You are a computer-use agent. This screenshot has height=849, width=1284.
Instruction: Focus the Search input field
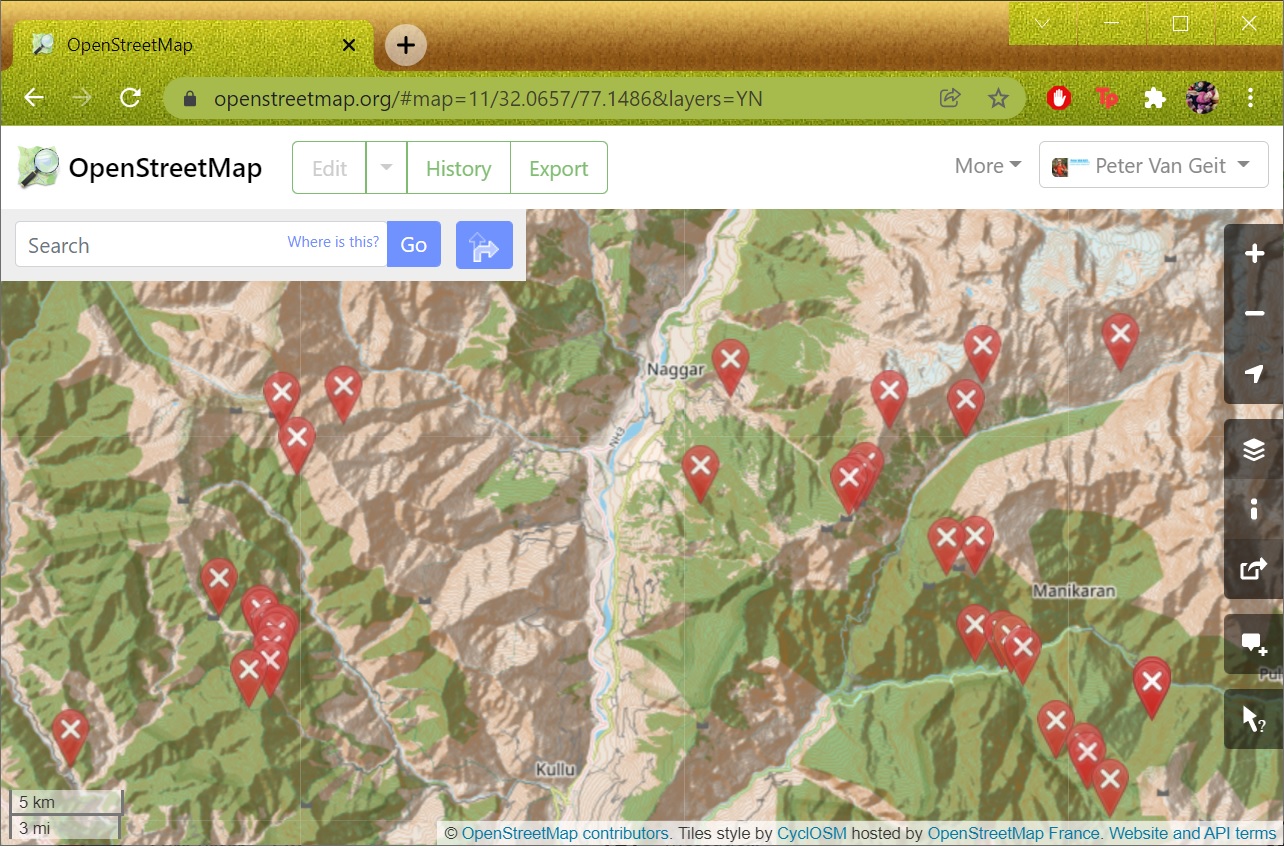point(201,245)
